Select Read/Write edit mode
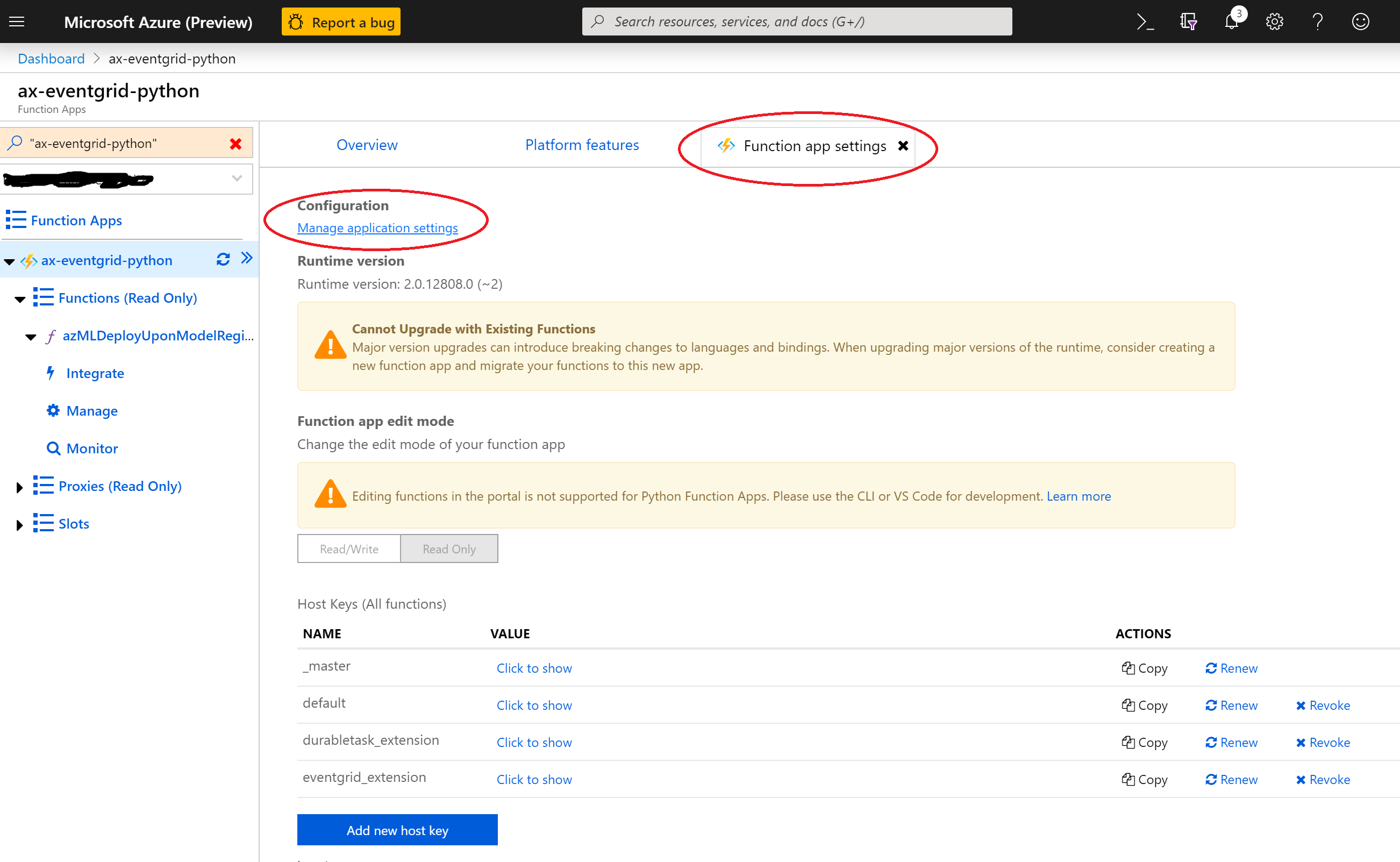The image size is (1400, 862). pos(349,548)
